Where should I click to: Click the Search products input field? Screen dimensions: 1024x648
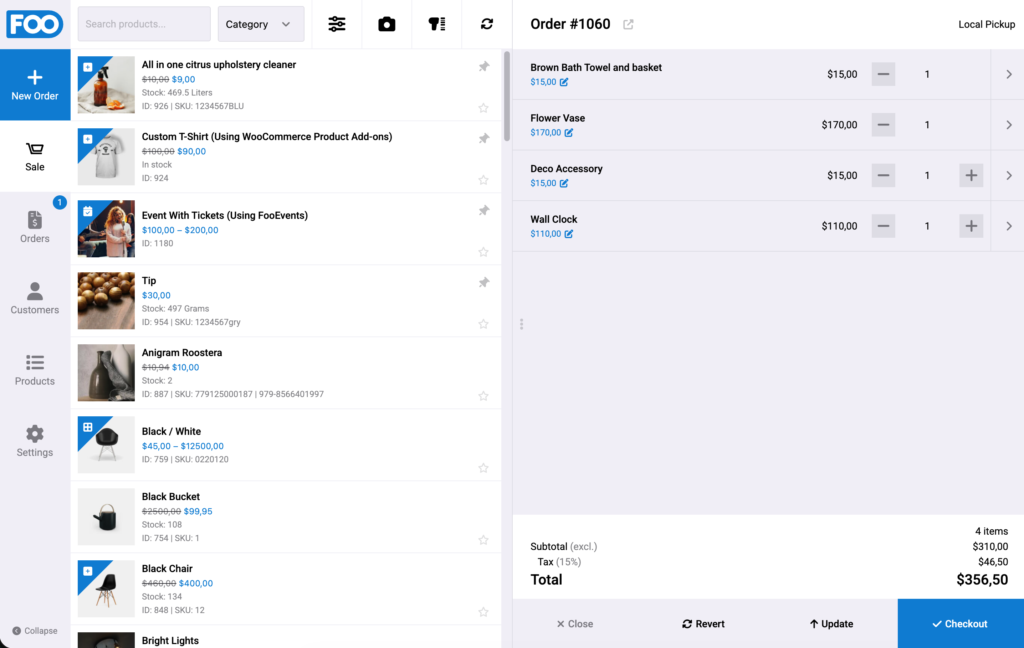pos(144,24)
